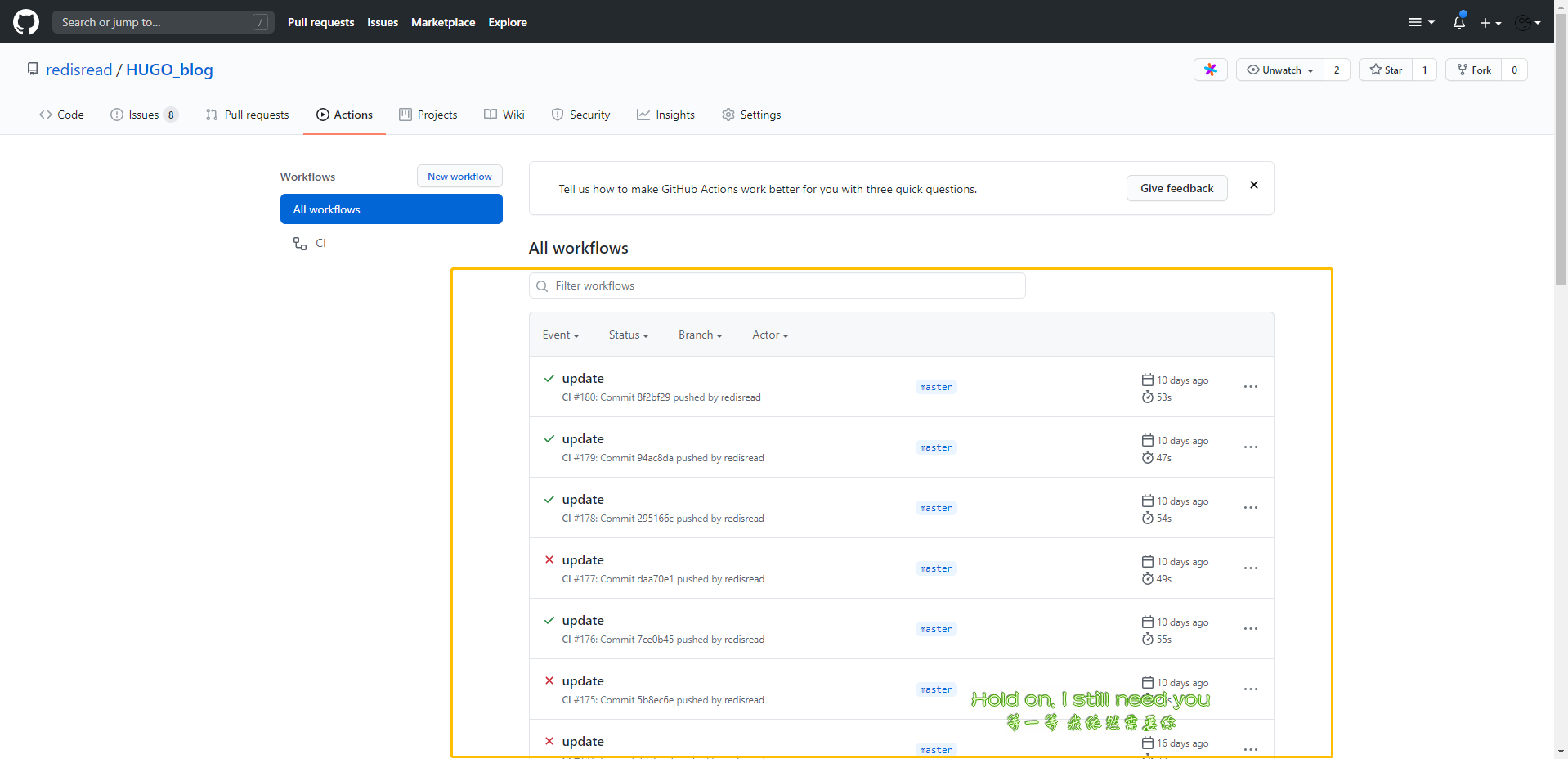Click the filter search magnifier icon
The height and width of the screenshot is (759, 1568).
[542, 286]
